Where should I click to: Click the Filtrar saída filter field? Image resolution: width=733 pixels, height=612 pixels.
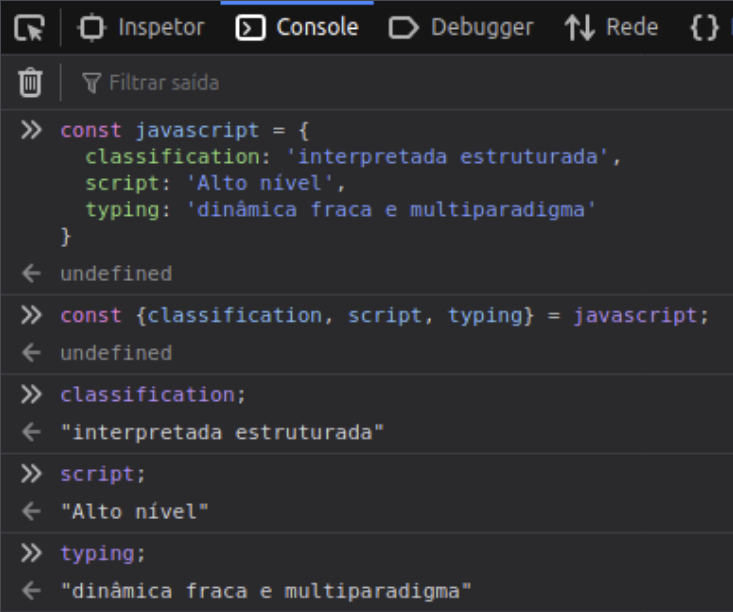(164, 82)
